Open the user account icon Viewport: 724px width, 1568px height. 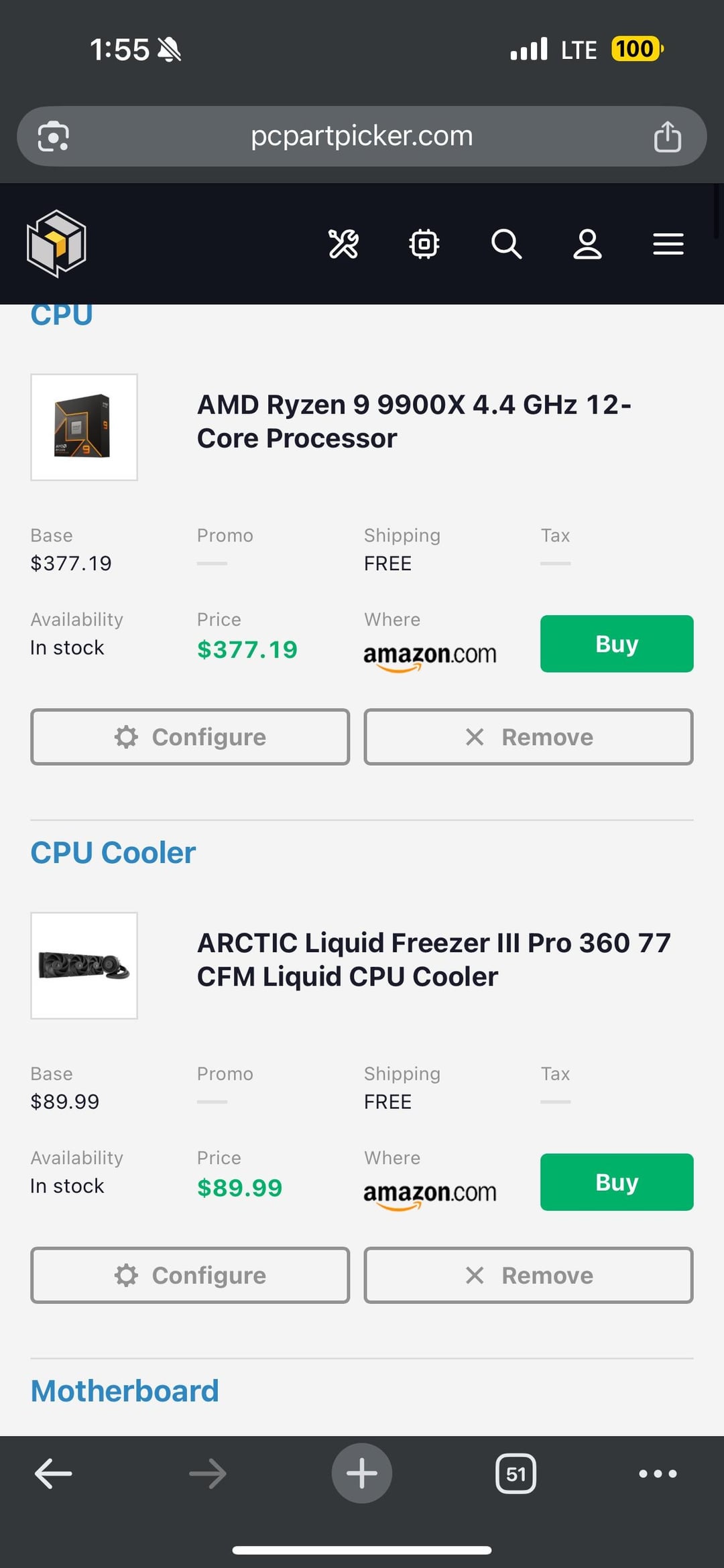[x=587, y=243]
